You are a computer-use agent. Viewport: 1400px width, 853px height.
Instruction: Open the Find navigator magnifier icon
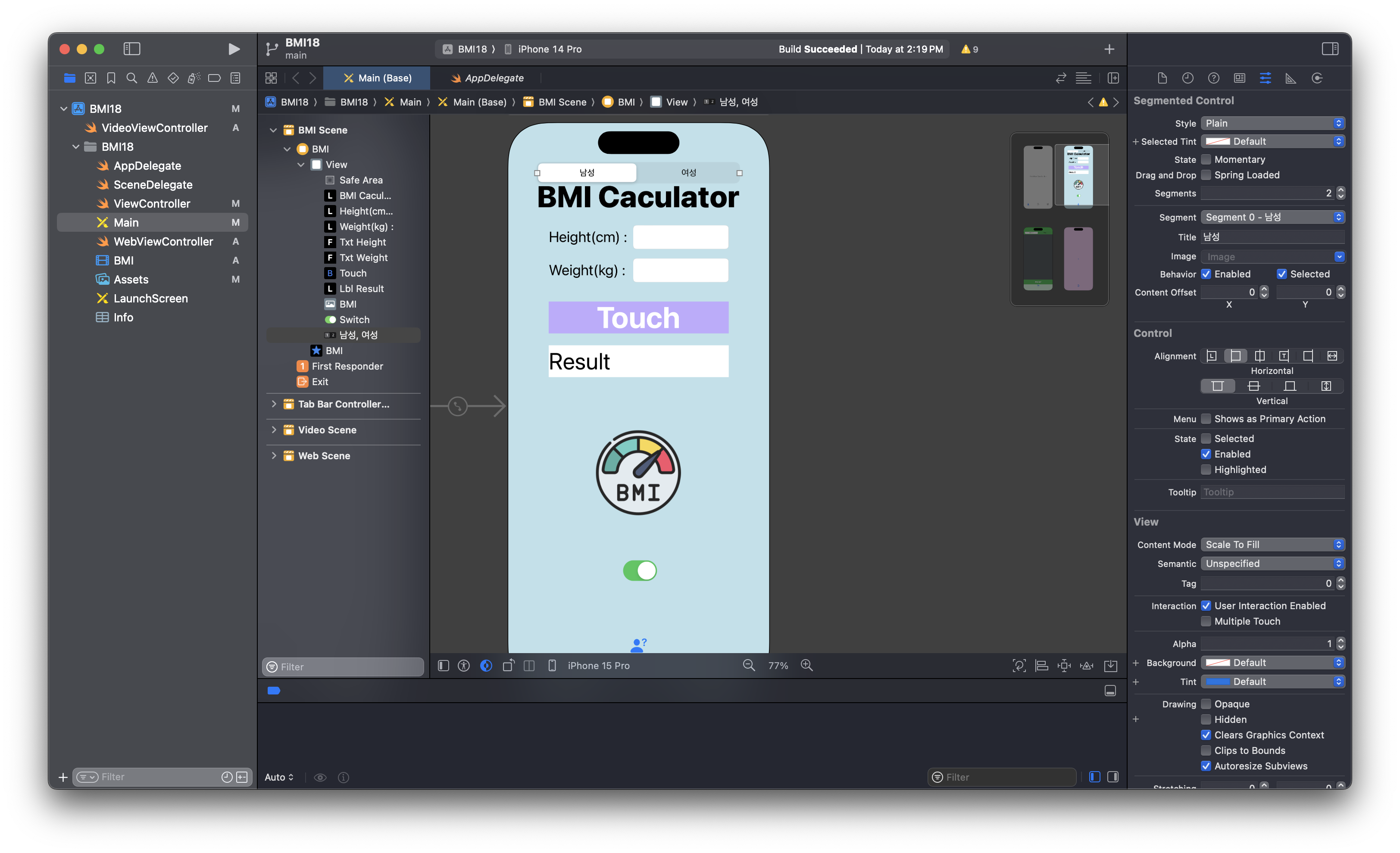coord(131,78)
